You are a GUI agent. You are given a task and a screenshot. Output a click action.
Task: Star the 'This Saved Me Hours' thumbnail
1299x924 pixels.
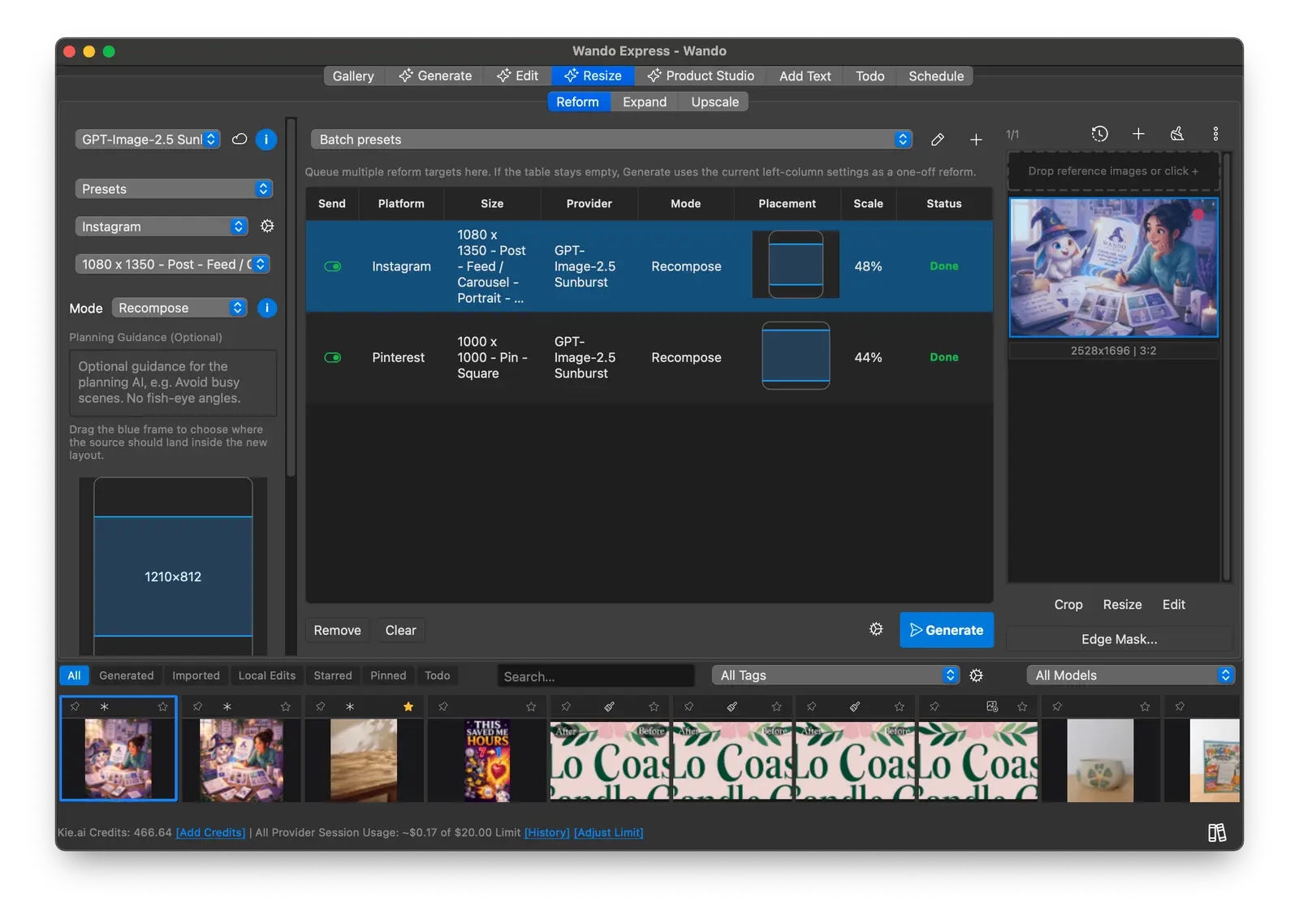click(x=531, y=706)
